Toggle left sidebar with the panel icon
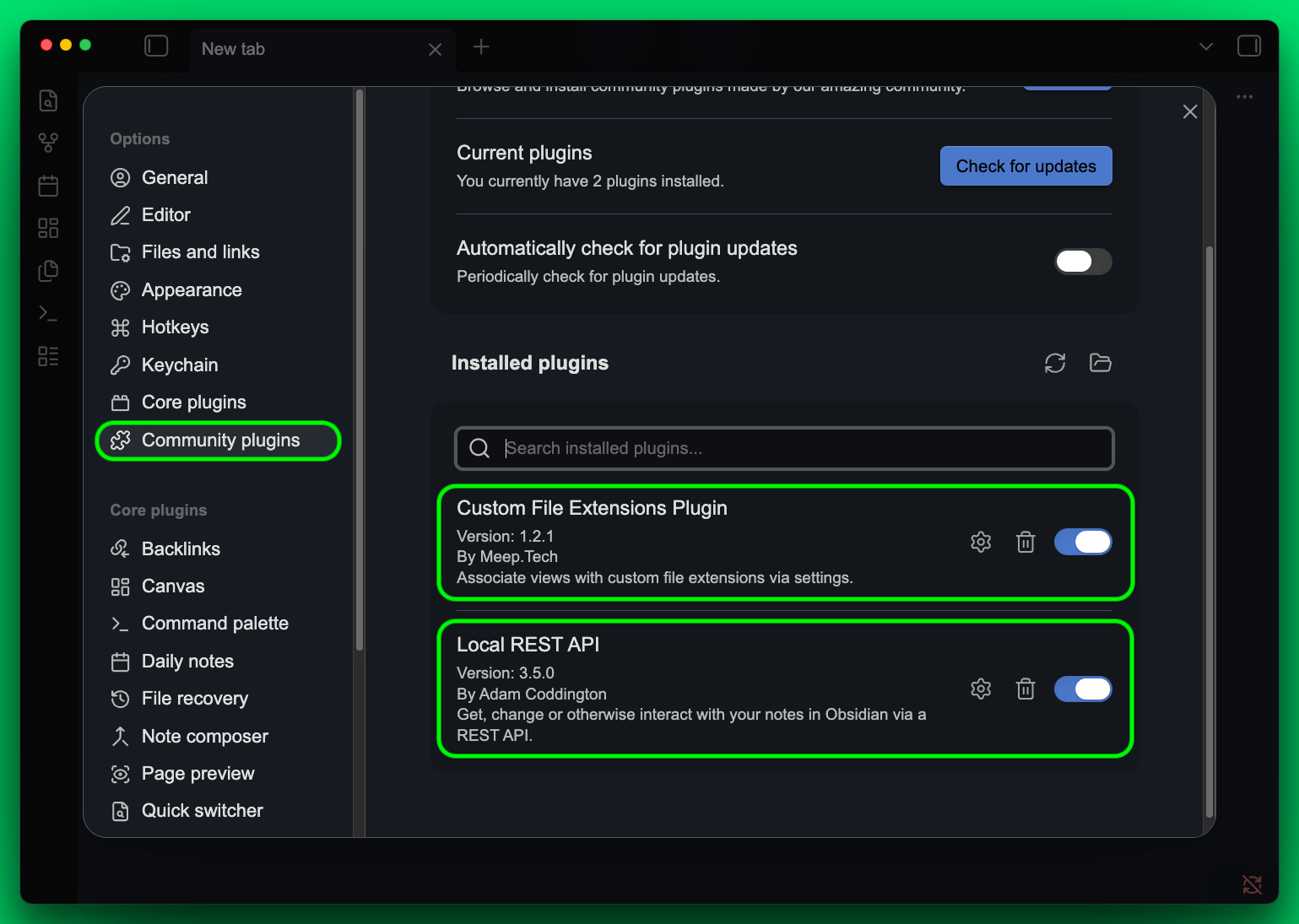The width and height of the screenshot is (1299, 924). tap(156, 46)
